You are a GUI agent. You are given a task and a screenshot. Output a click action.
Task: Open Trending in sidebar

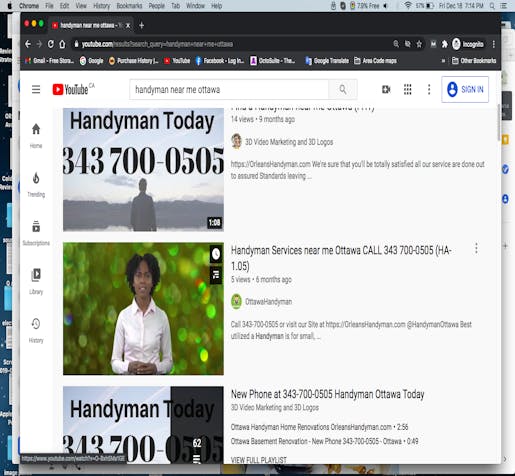[x=36, y=184]
